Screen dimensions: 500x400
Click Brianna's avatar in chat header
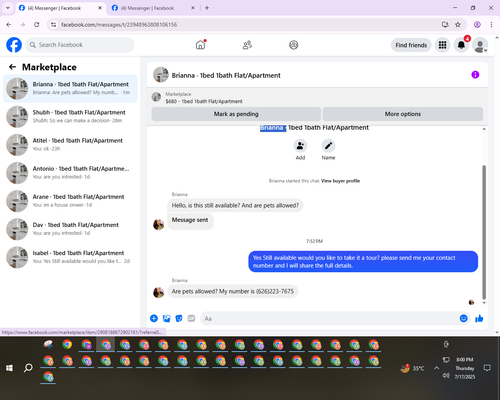(x=161, y=75)
